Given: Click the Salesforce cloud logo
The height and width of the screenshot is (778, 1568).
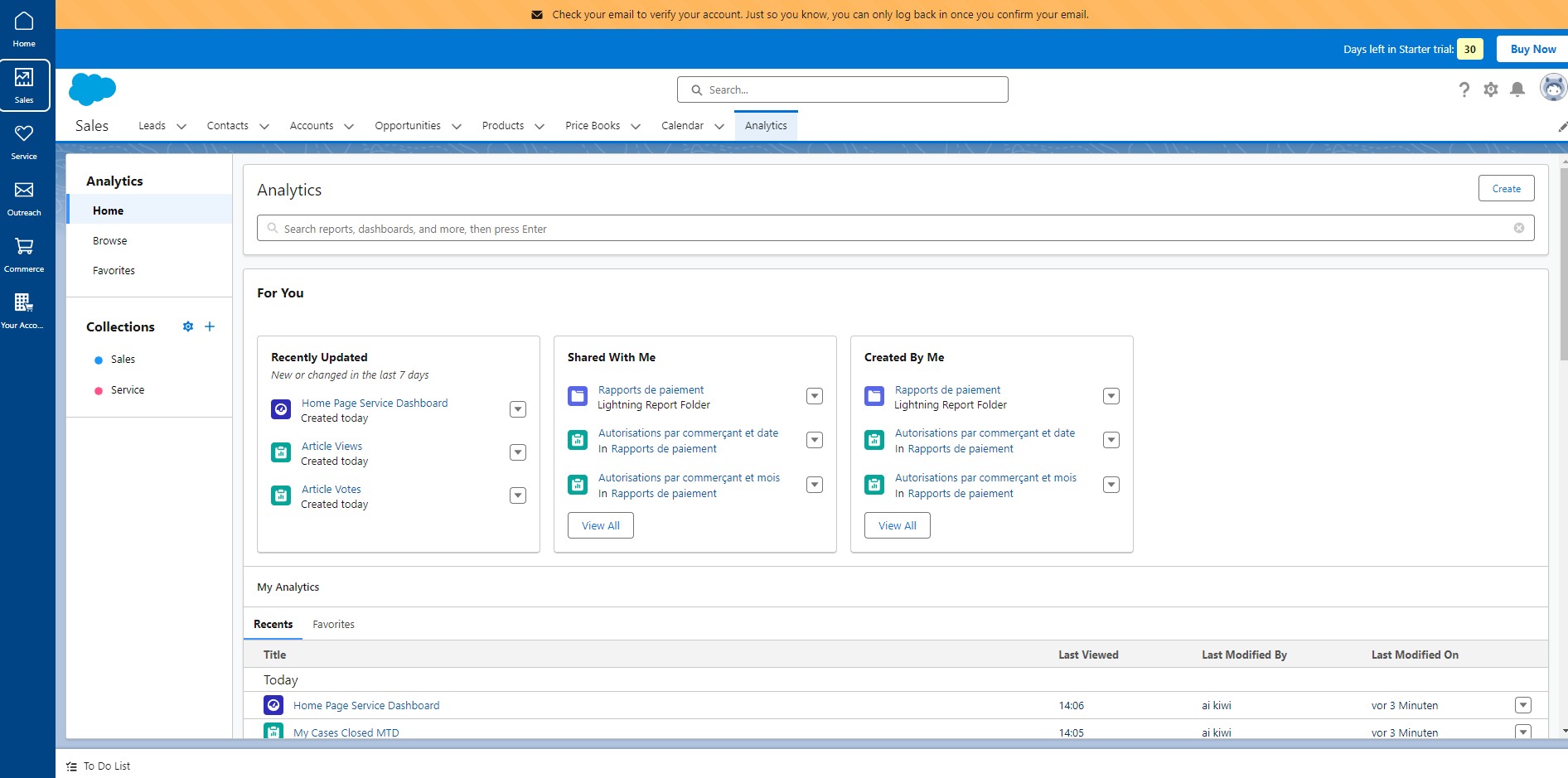Looking at the screenshot, I should (92, 89).
